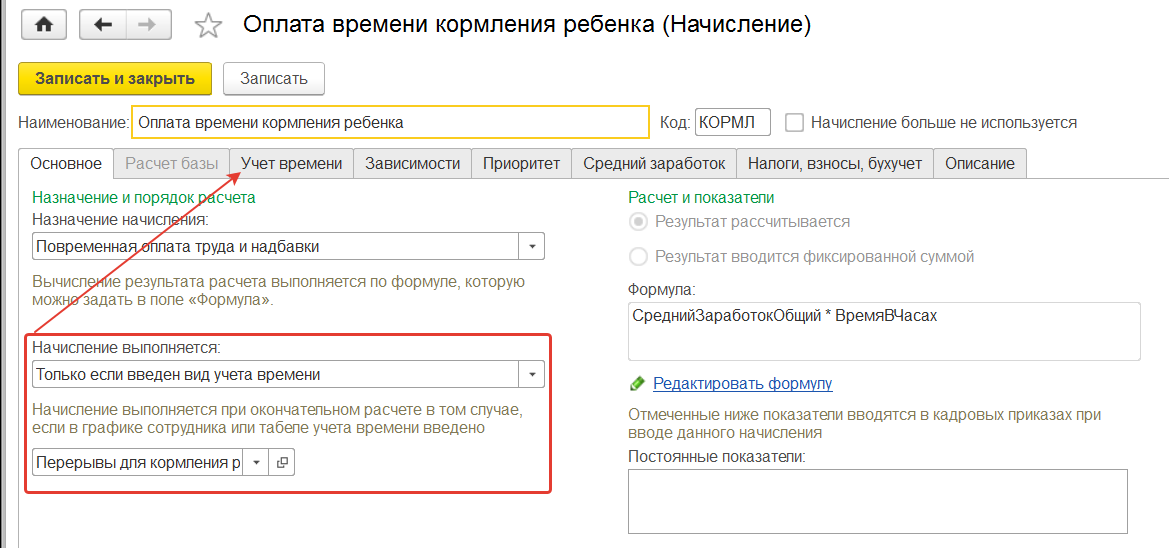Select 'Результат рассчитывается' radio button
The width and height of the screenshot is (1169, 548).
638,222
